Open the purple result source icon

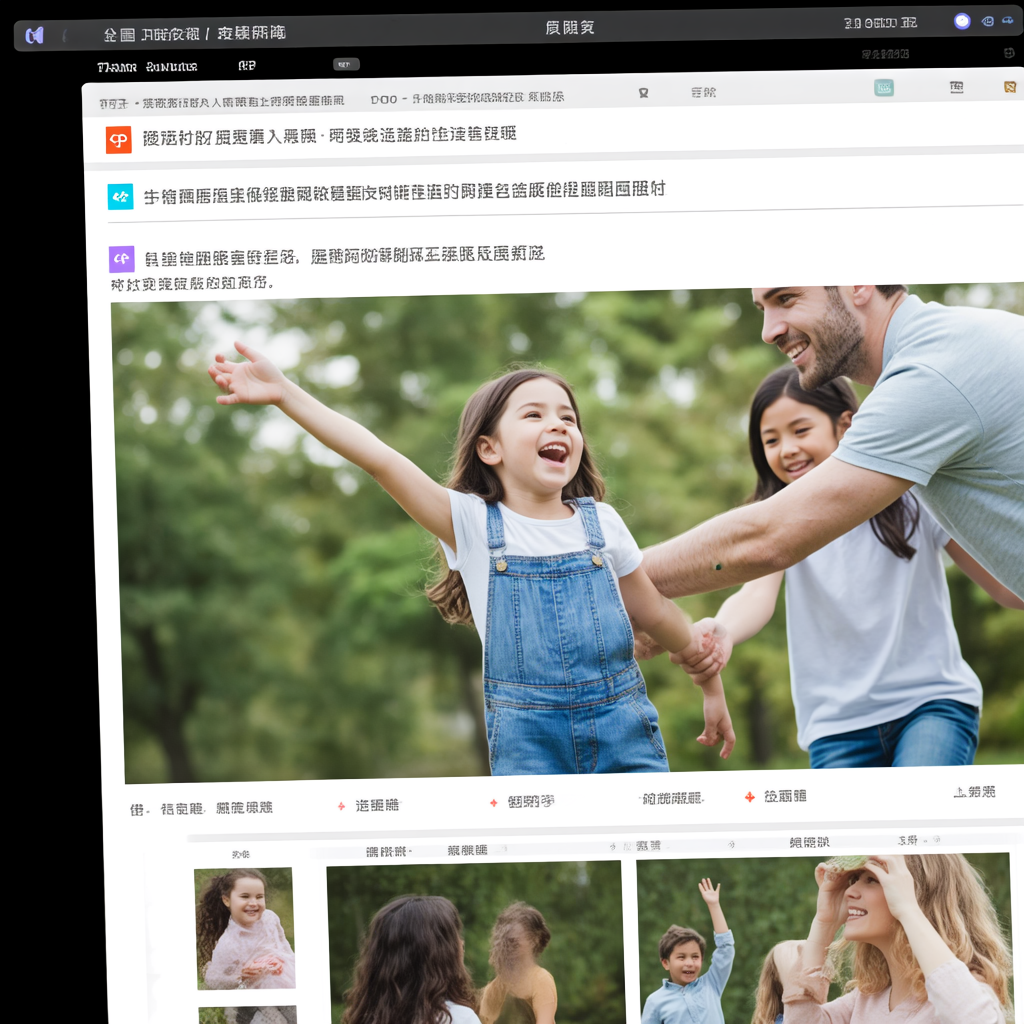click(x=120, y=258)
